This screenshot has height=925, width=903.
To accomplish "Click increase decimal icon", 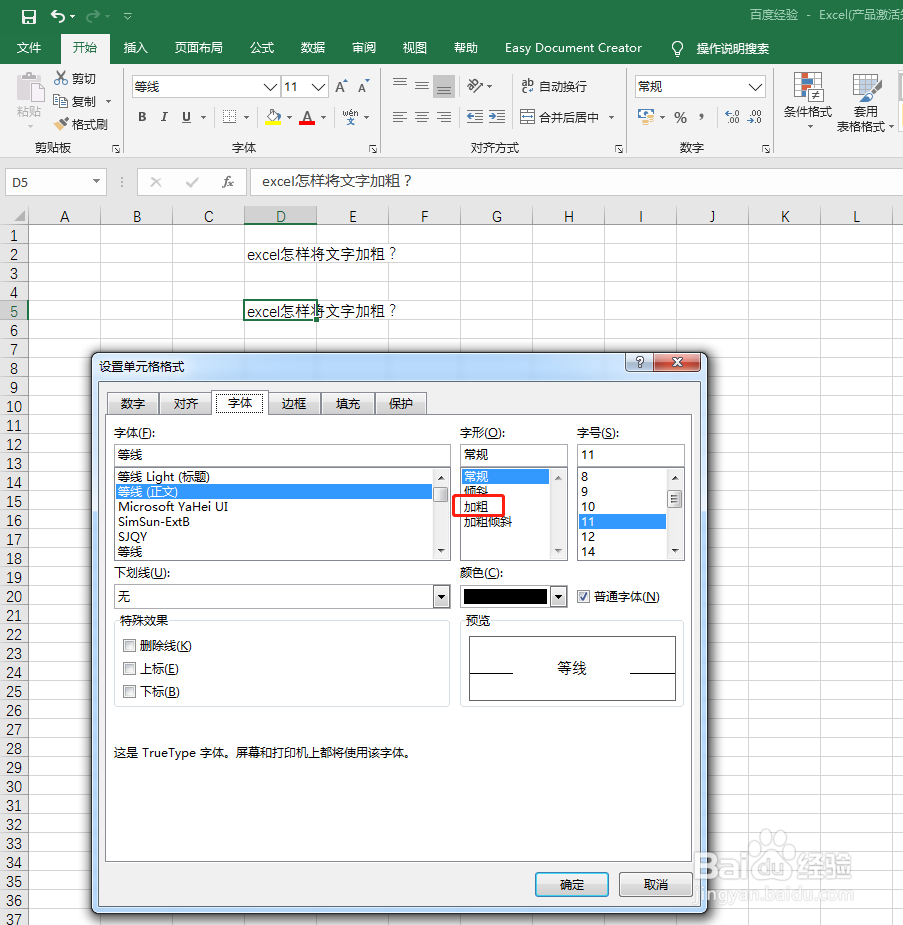I will coord(733,117).
